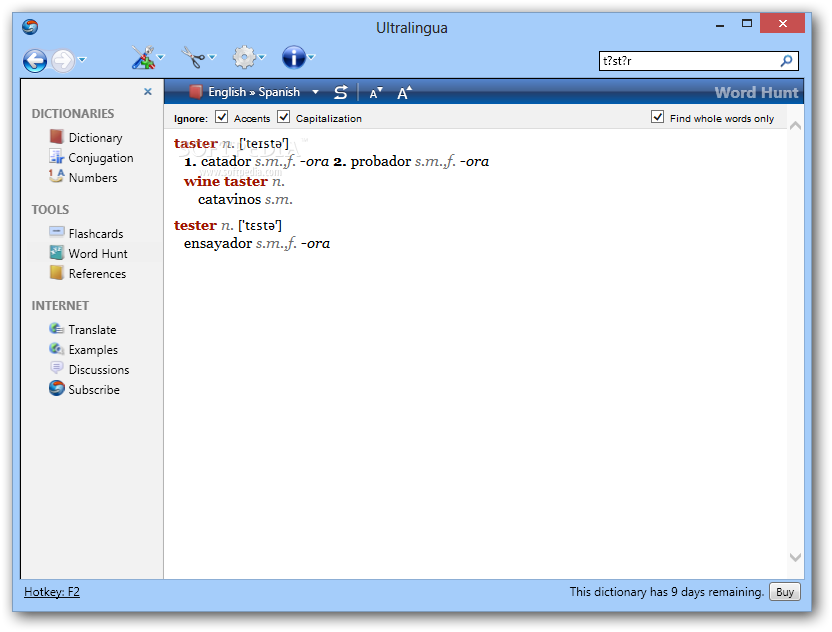The image size is (832, 632).
Task: Click the wine taster sub-entry
Action: [x=226, y=181]
